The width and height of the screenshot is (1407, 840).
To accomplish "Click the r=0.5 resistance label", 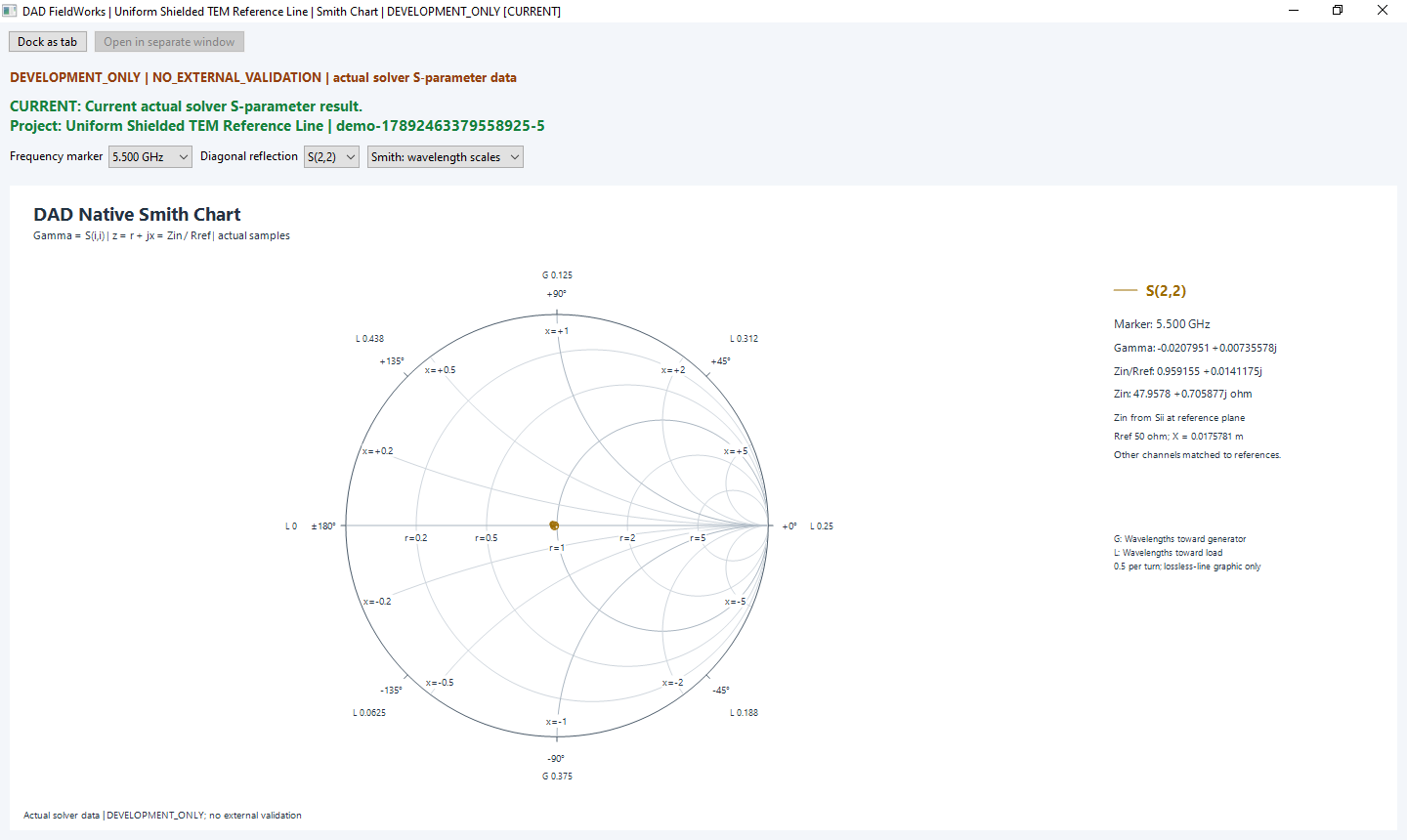I will pyautogui.click(x=487, y=538).
